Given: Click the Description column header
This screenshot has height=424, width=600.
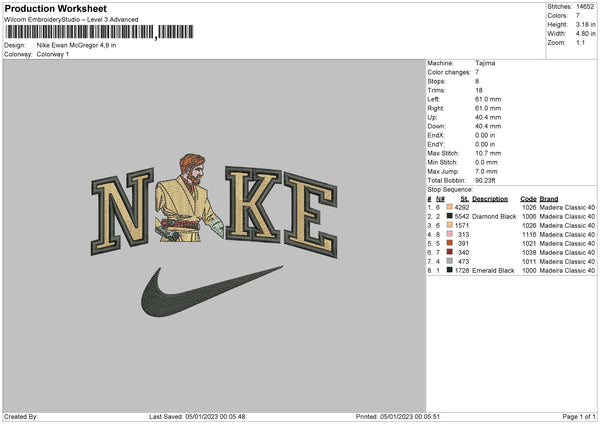Looking at the screenshot, I should coord(490,199).
